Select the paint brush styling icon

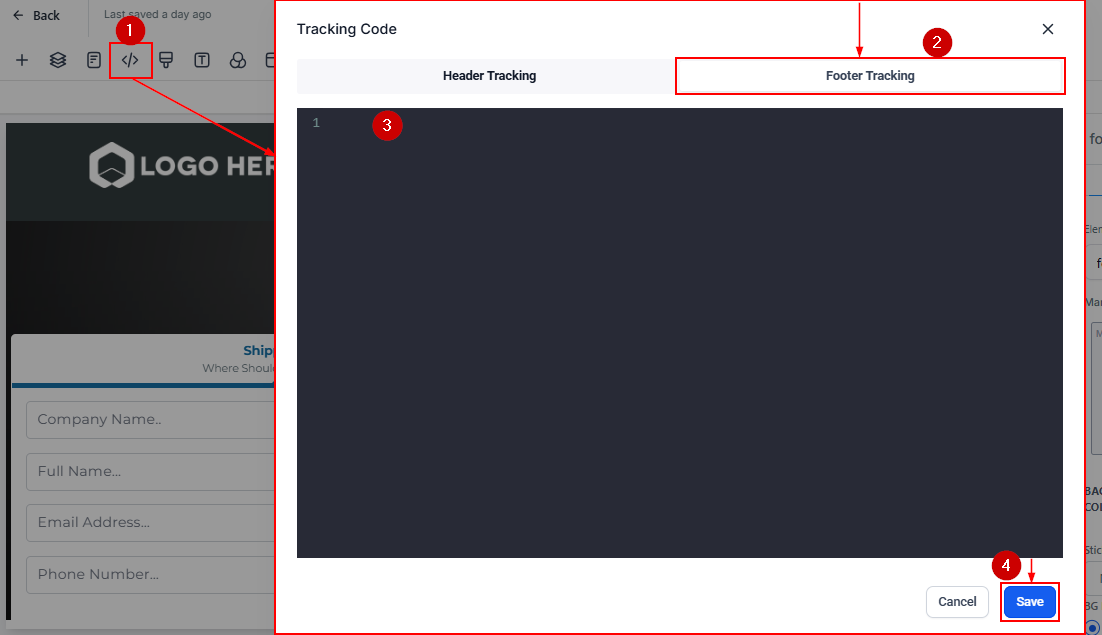tap(166, 60)
